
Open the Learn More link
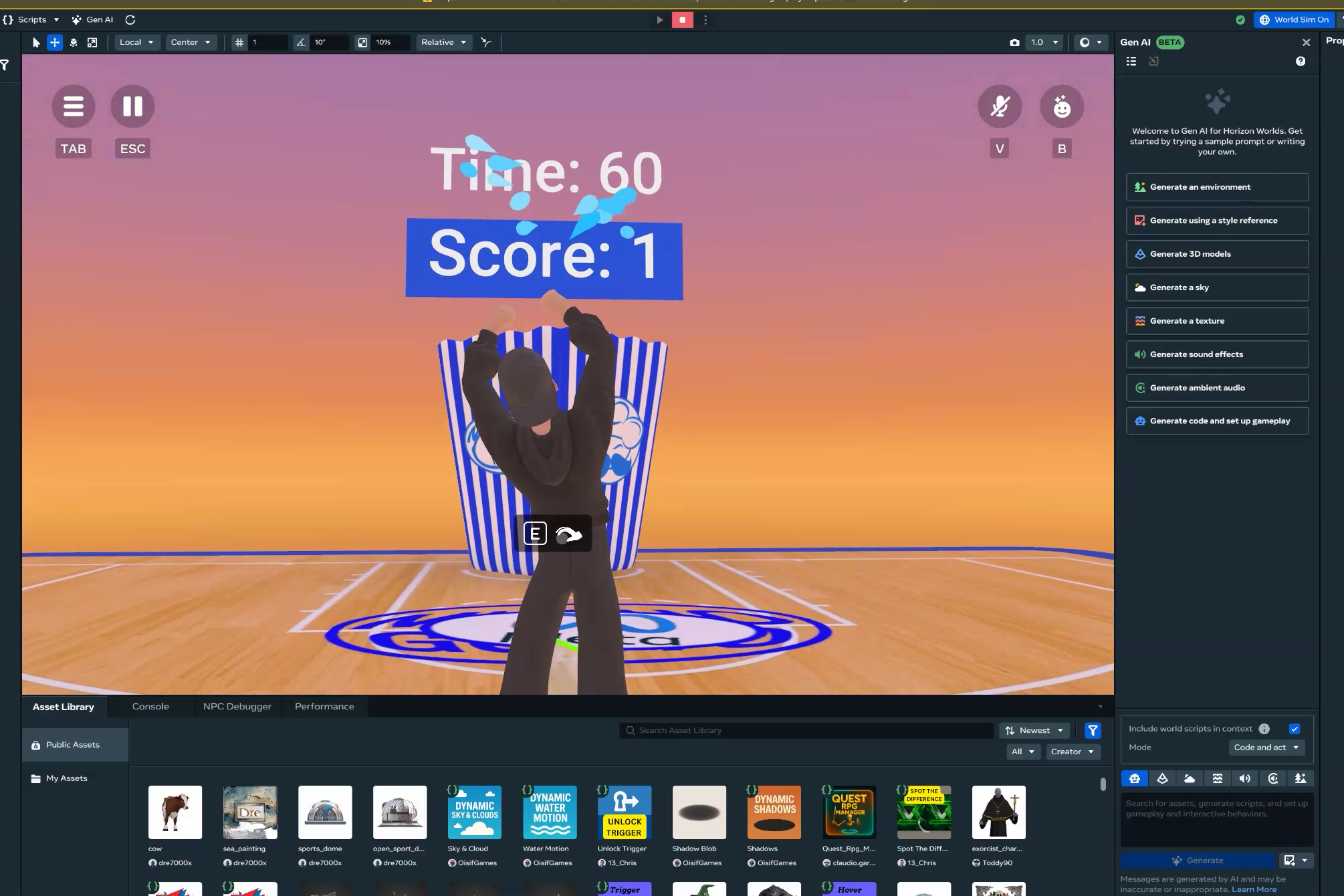coord(1254,889)
